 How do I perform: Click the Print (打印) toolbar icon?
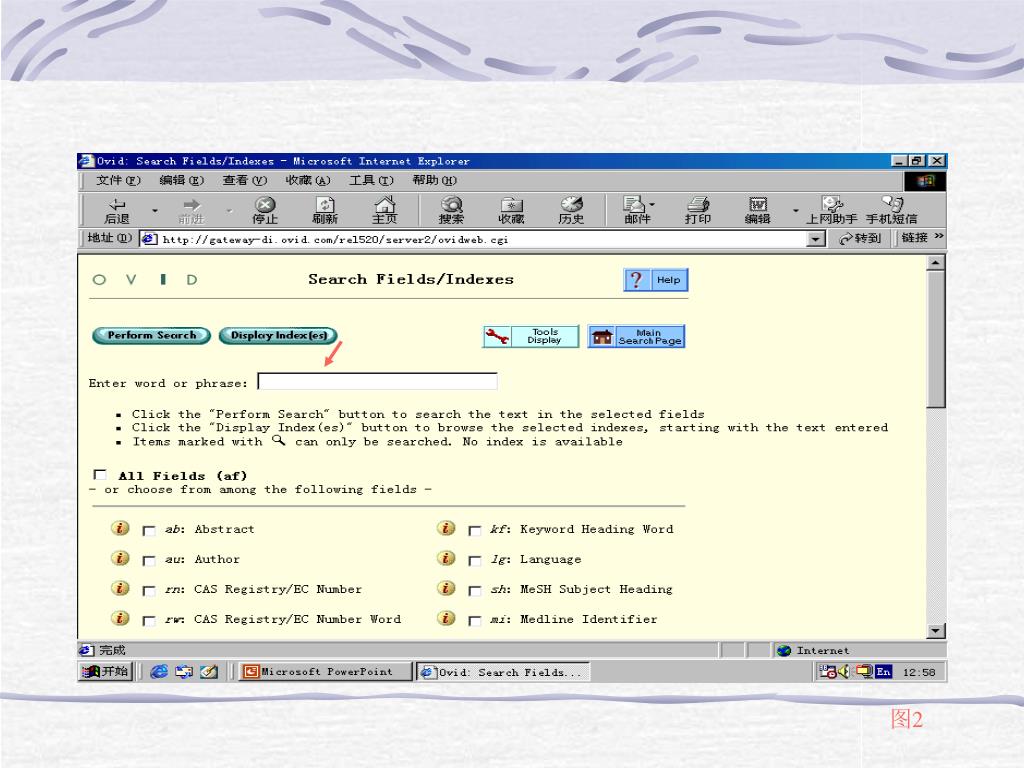pos(697,210)
